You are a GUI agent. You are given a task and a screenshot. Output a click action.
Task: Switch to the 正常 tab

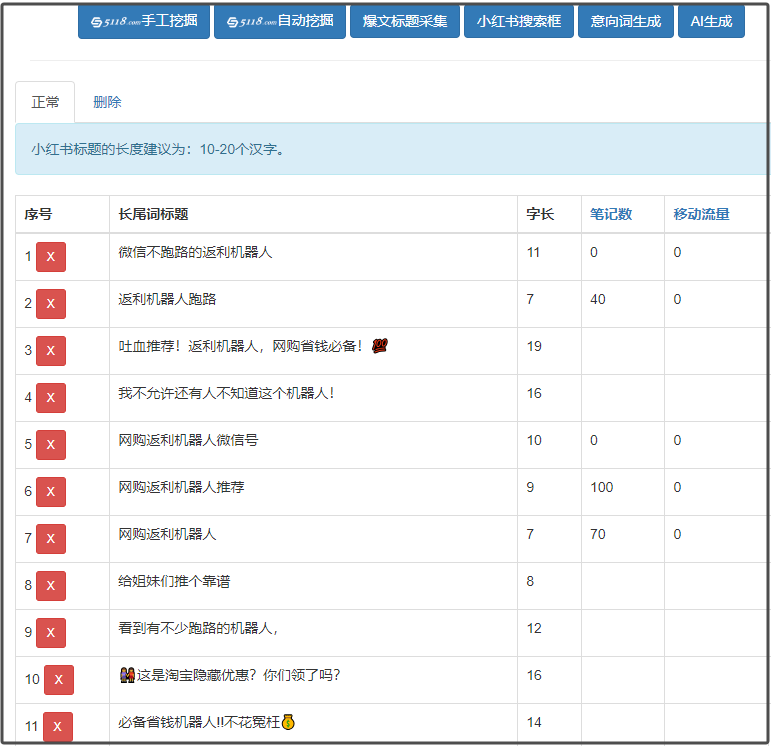(x=45, y=102)
